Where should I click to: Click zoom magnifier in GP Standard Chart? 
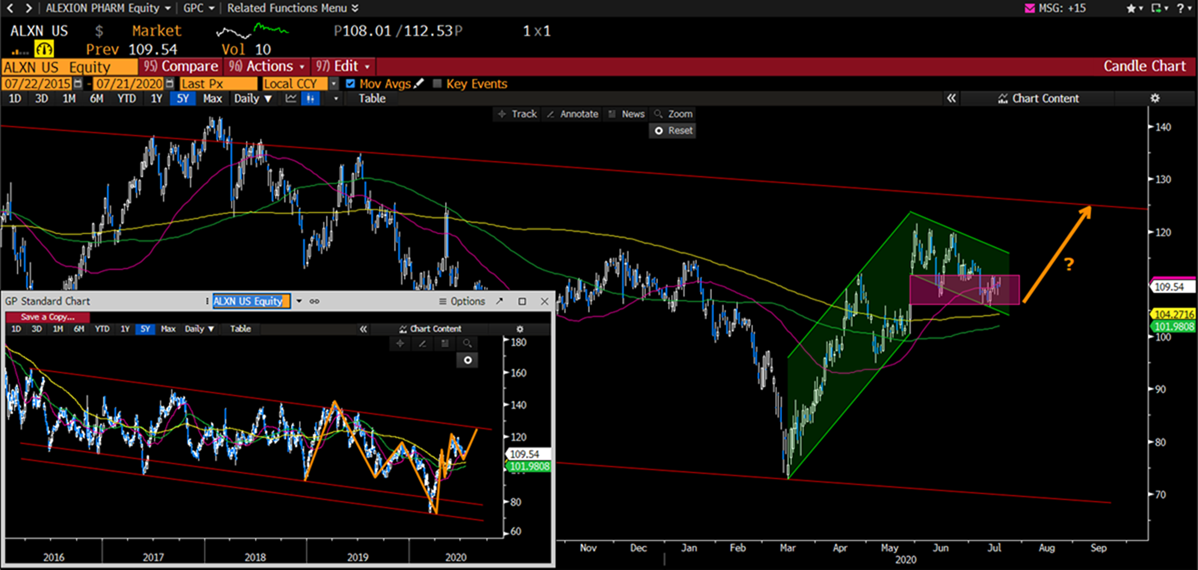click(x=468, y=344)
